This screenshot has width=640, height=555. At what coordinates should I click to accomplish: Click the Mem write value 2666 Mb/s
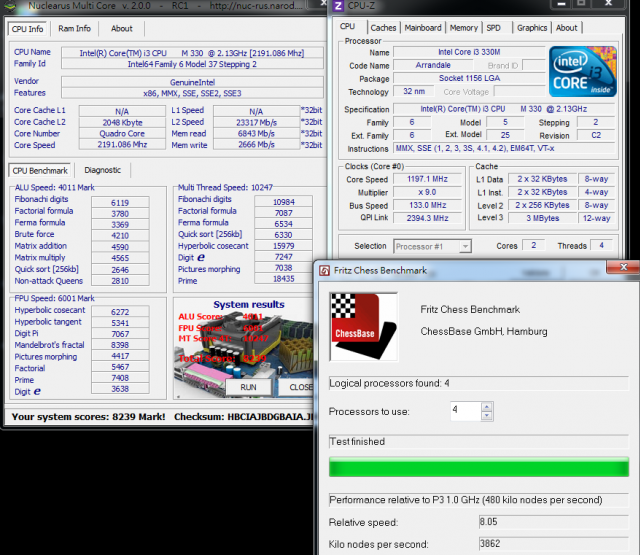pyautogui.click(x=256, y=144)
